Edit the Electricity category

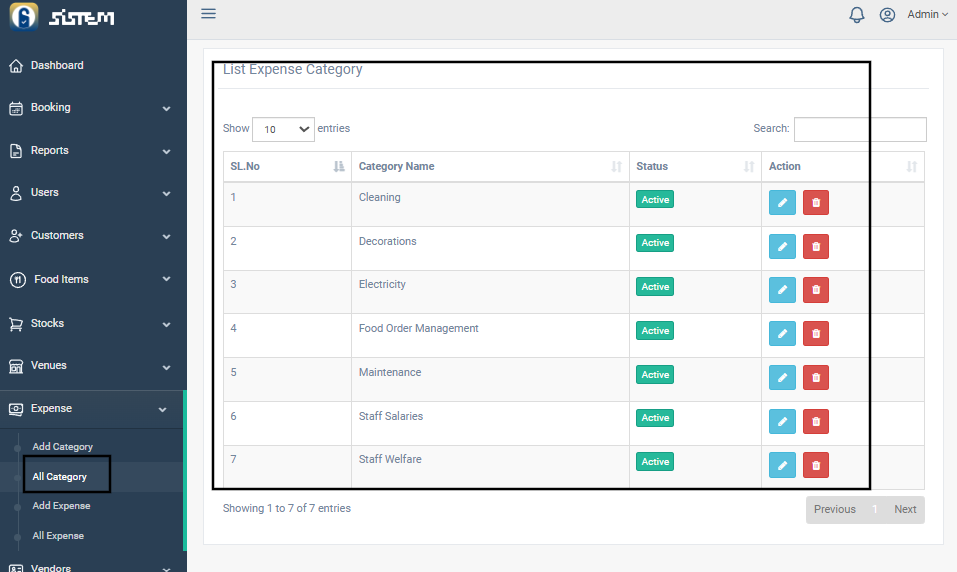tap(782, 290)
